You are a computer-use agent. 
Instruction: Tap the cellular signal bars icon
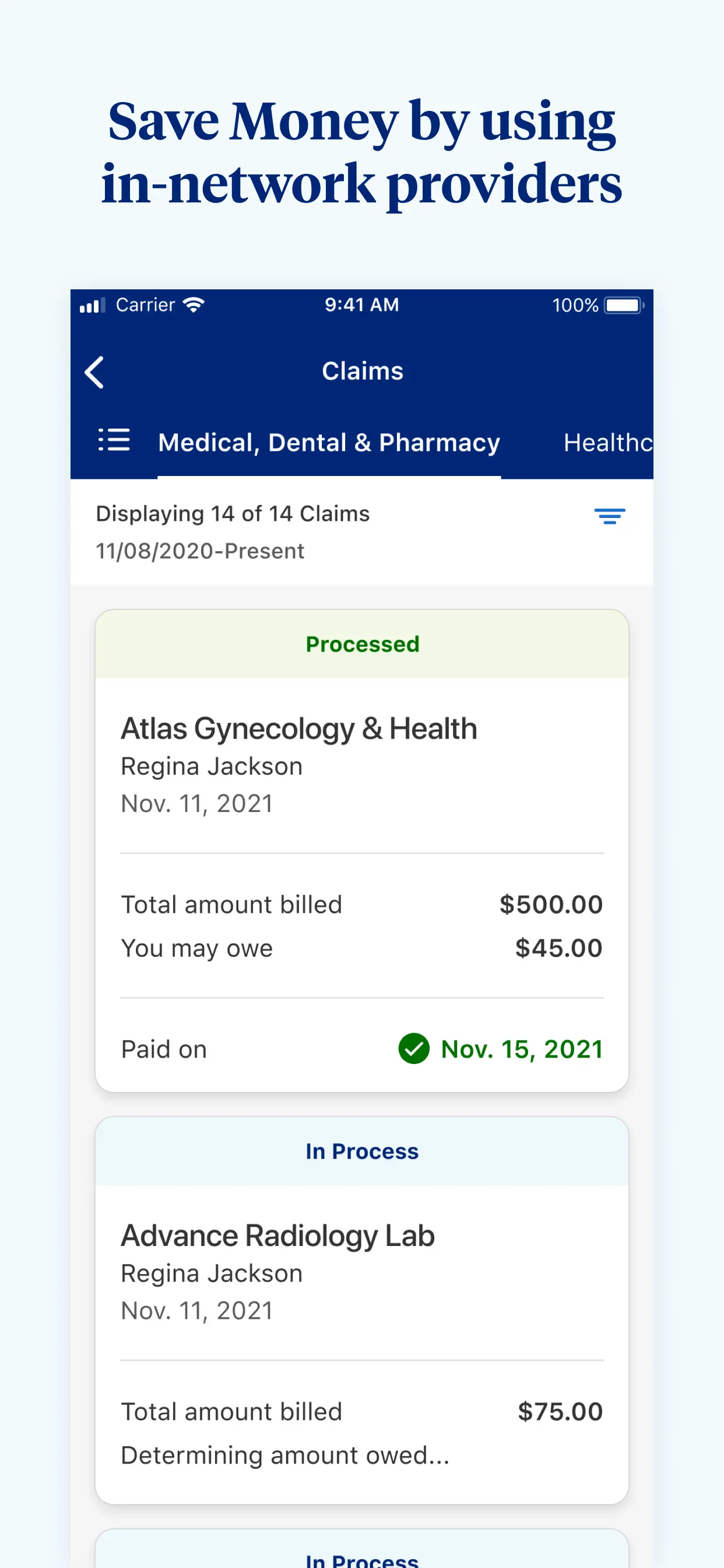(x=93, y=306)
